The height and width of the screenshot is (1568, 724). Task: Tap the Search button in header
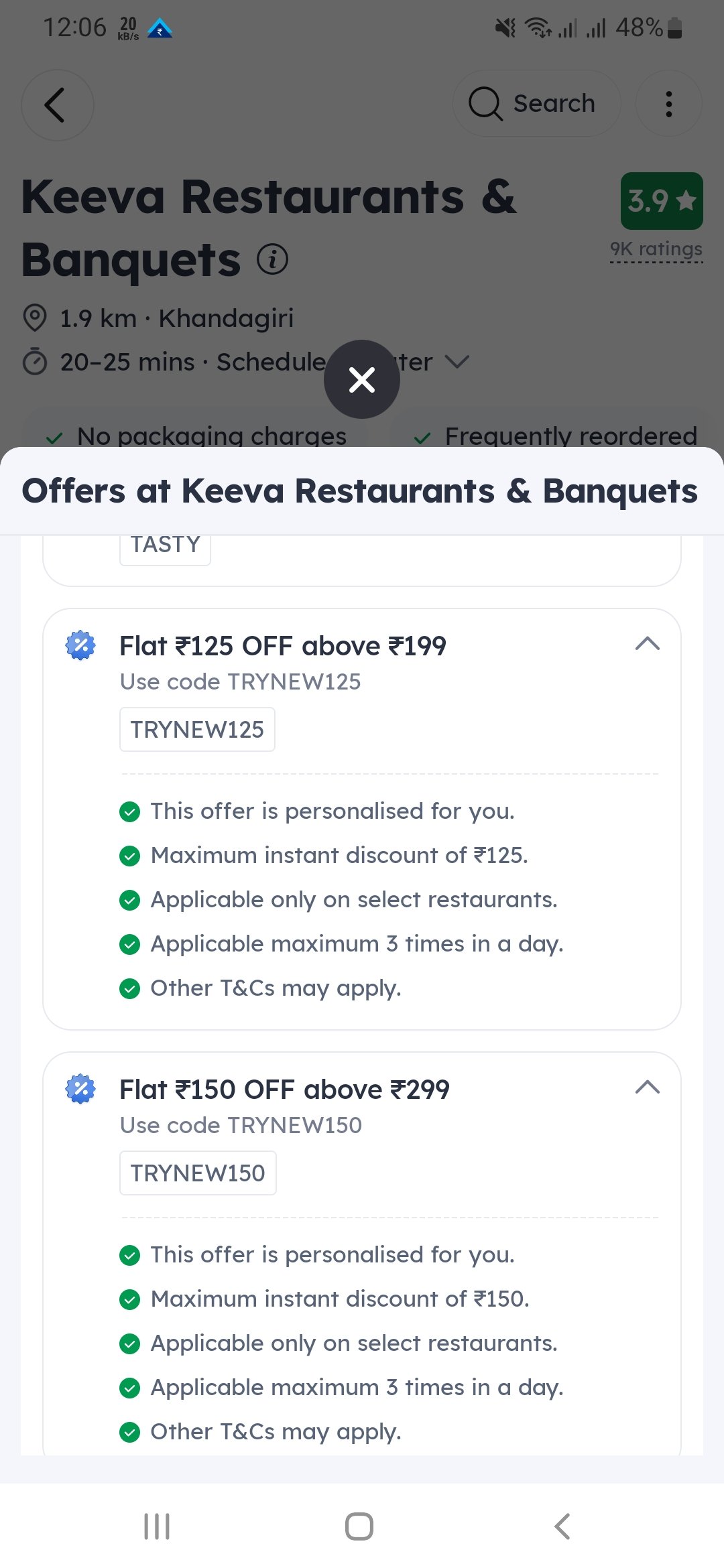(536, 104)
